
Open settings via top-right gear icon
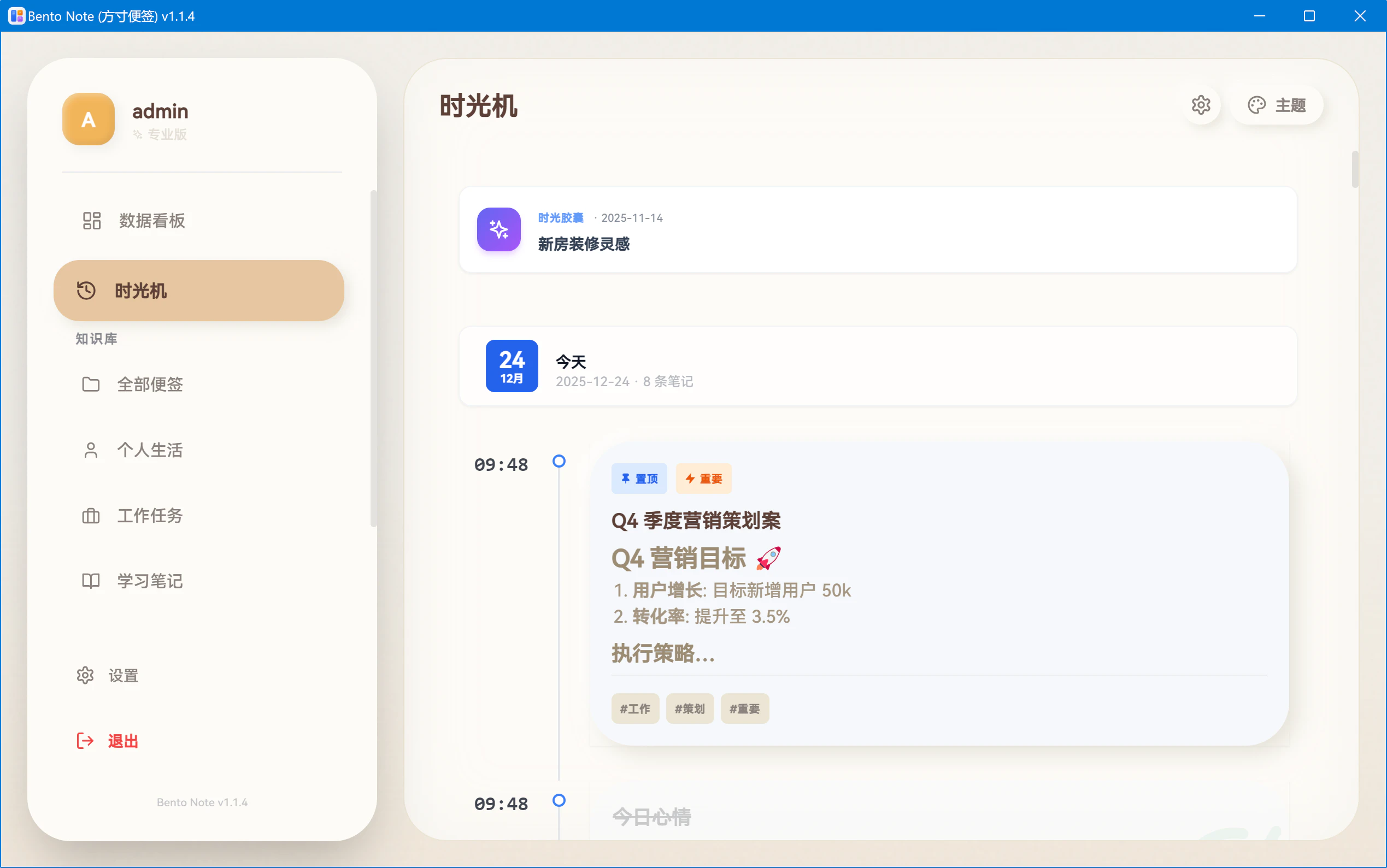1200,105
